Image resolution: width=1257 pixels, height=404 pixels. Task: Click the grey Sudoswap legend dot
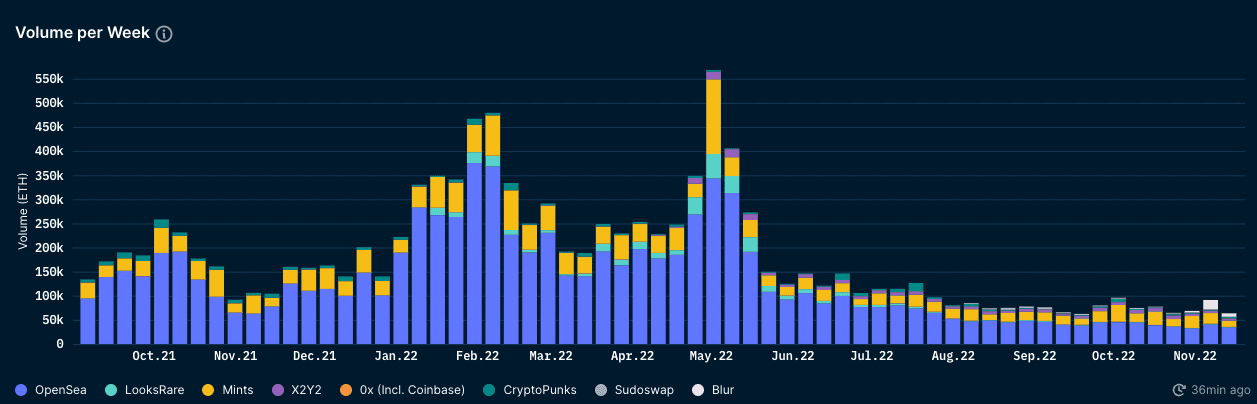click(x=601, y=389)
